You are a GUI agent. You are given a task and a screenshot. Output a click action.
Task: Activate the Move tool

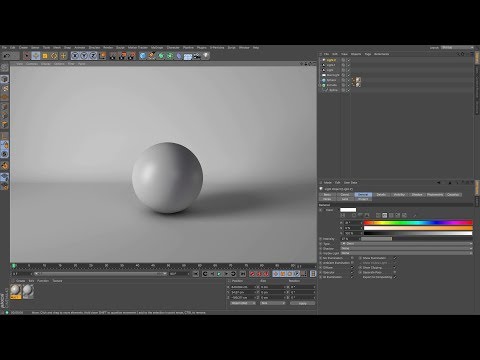[36, 56]
